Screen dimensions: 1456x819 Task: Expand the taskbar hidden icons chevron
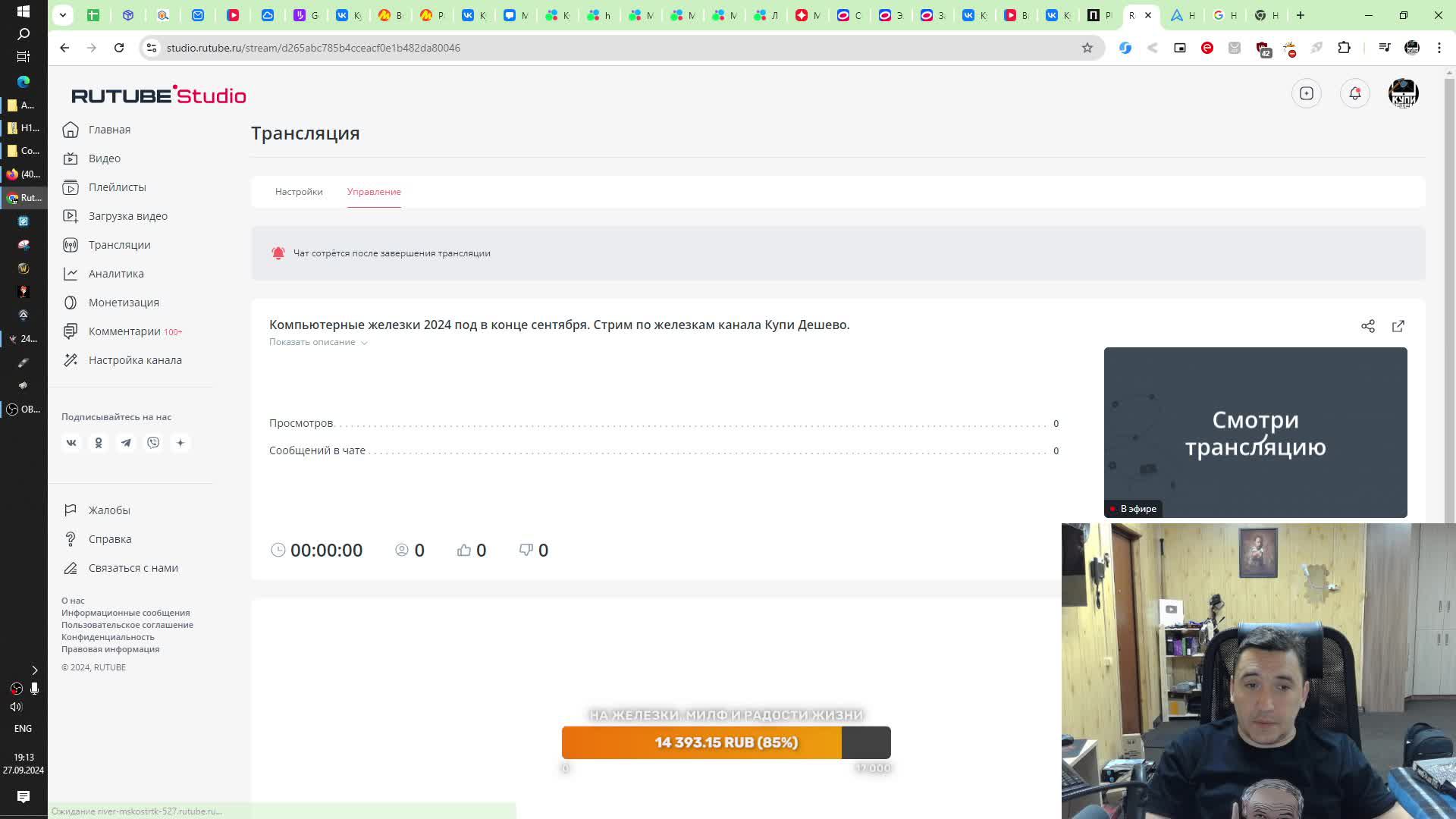[x=34, y=670]
